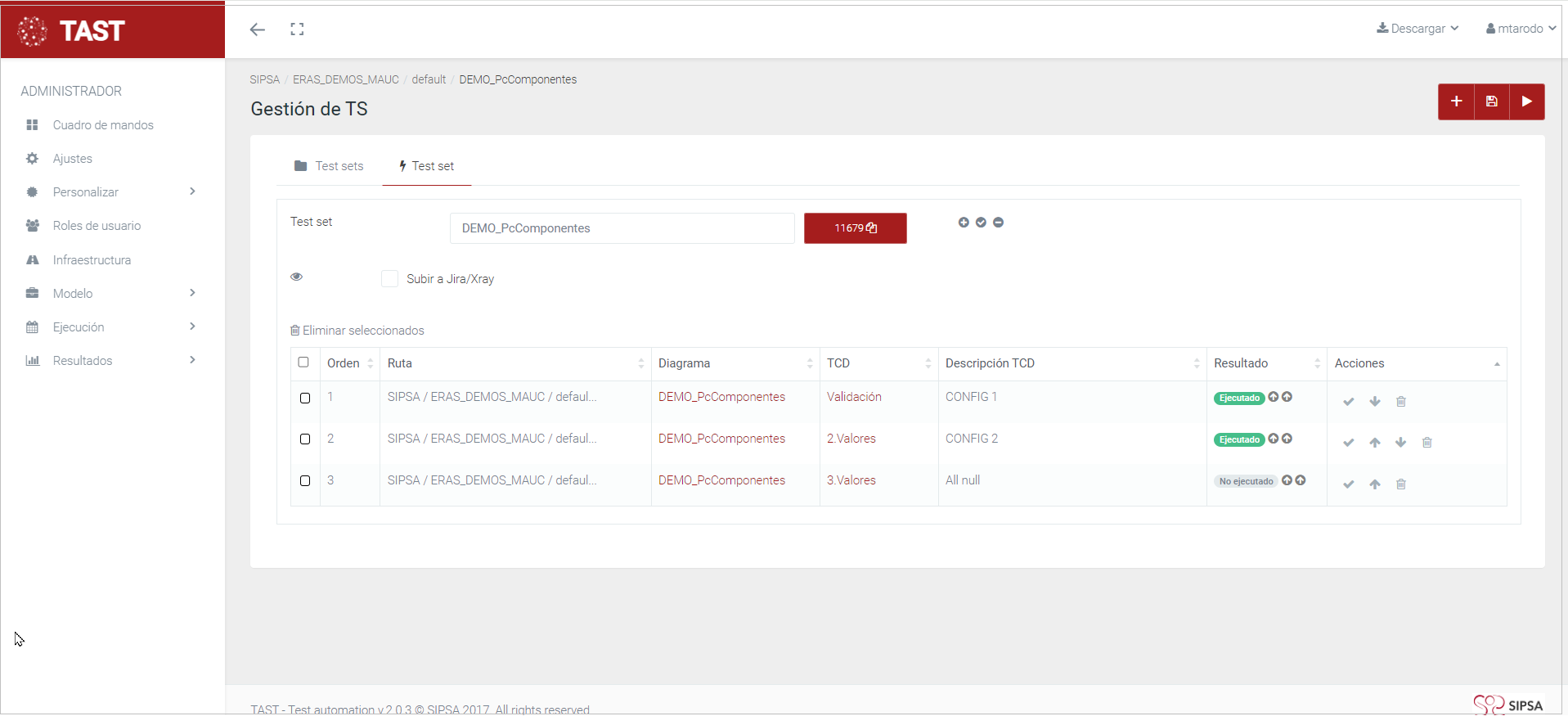Move row 3 up with arrow
Viewport: 1568px width, 716px height.
[1374, 484]
